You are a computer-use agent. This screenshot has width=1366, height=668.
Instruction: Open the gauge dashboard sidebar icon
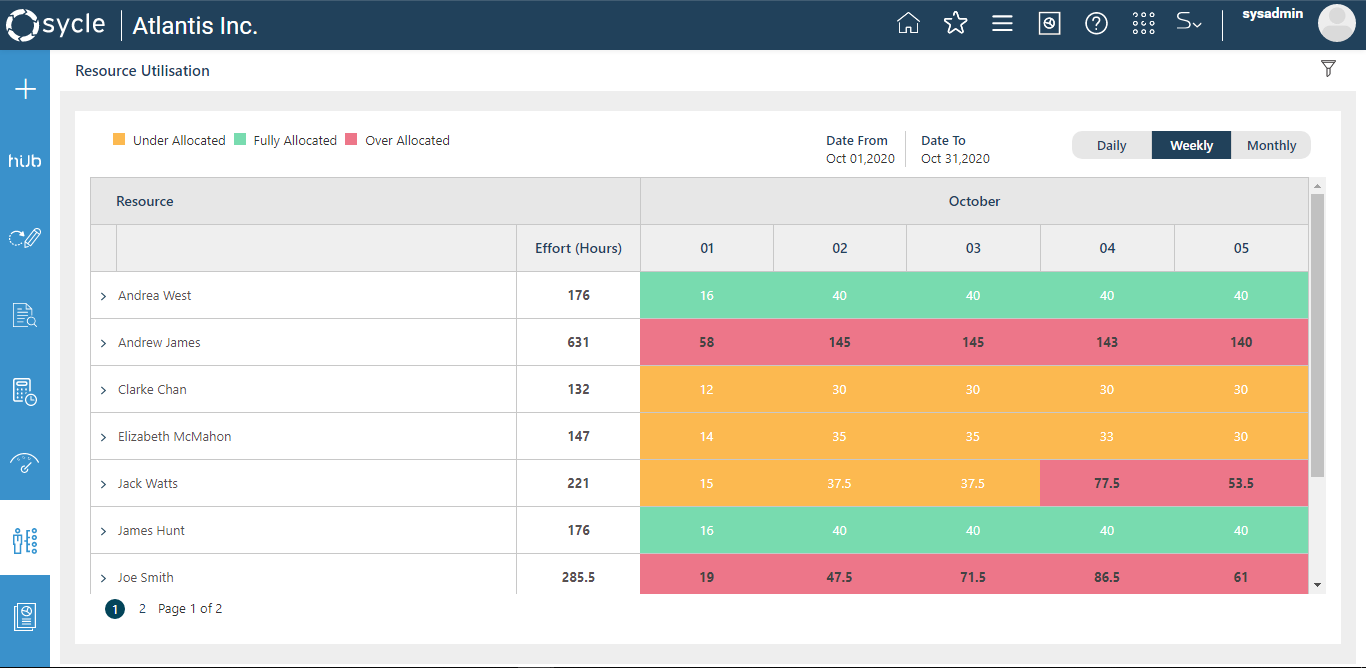[x=25, y=463]
